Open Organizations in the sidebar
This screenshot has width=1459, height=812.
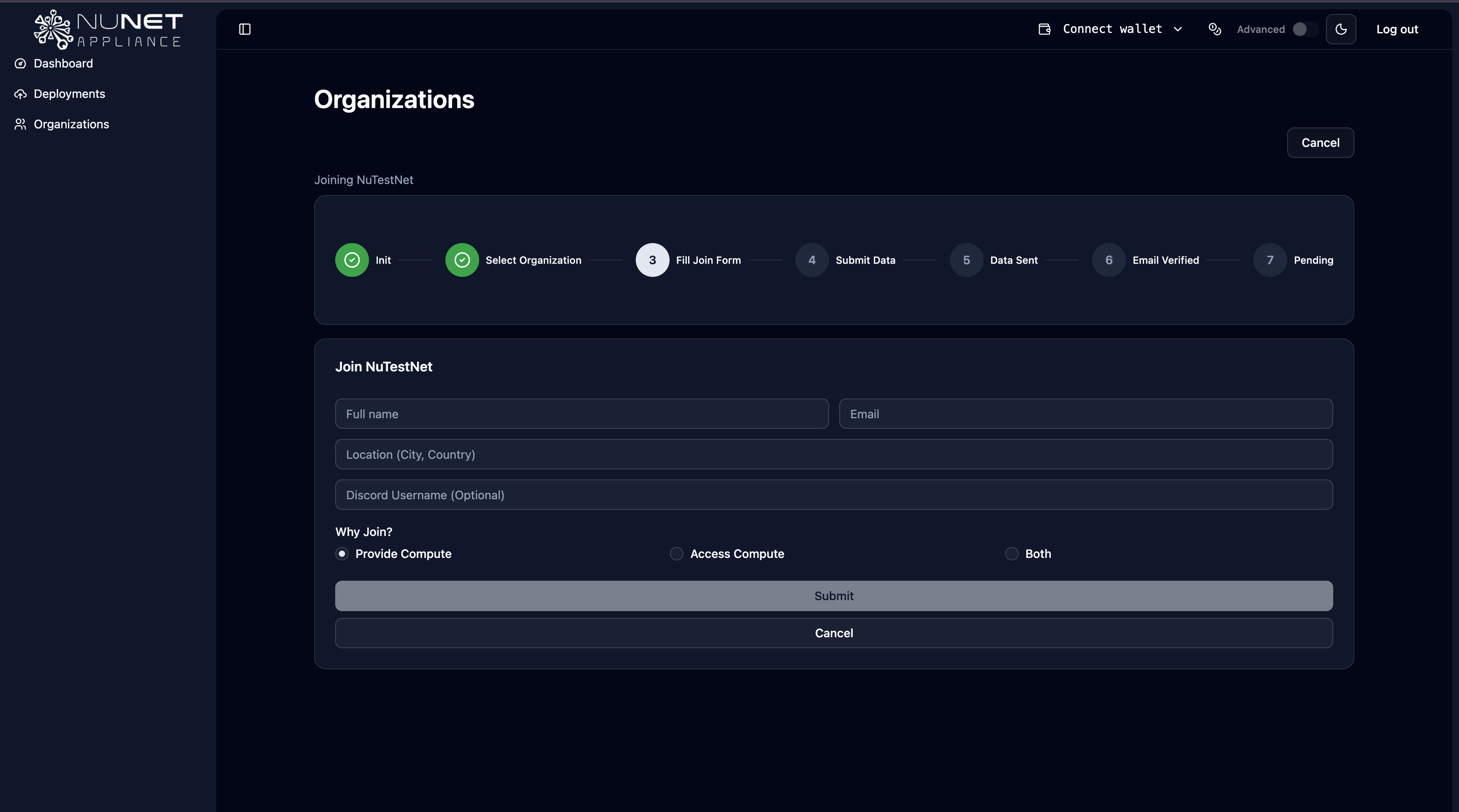tap(71, 124)
